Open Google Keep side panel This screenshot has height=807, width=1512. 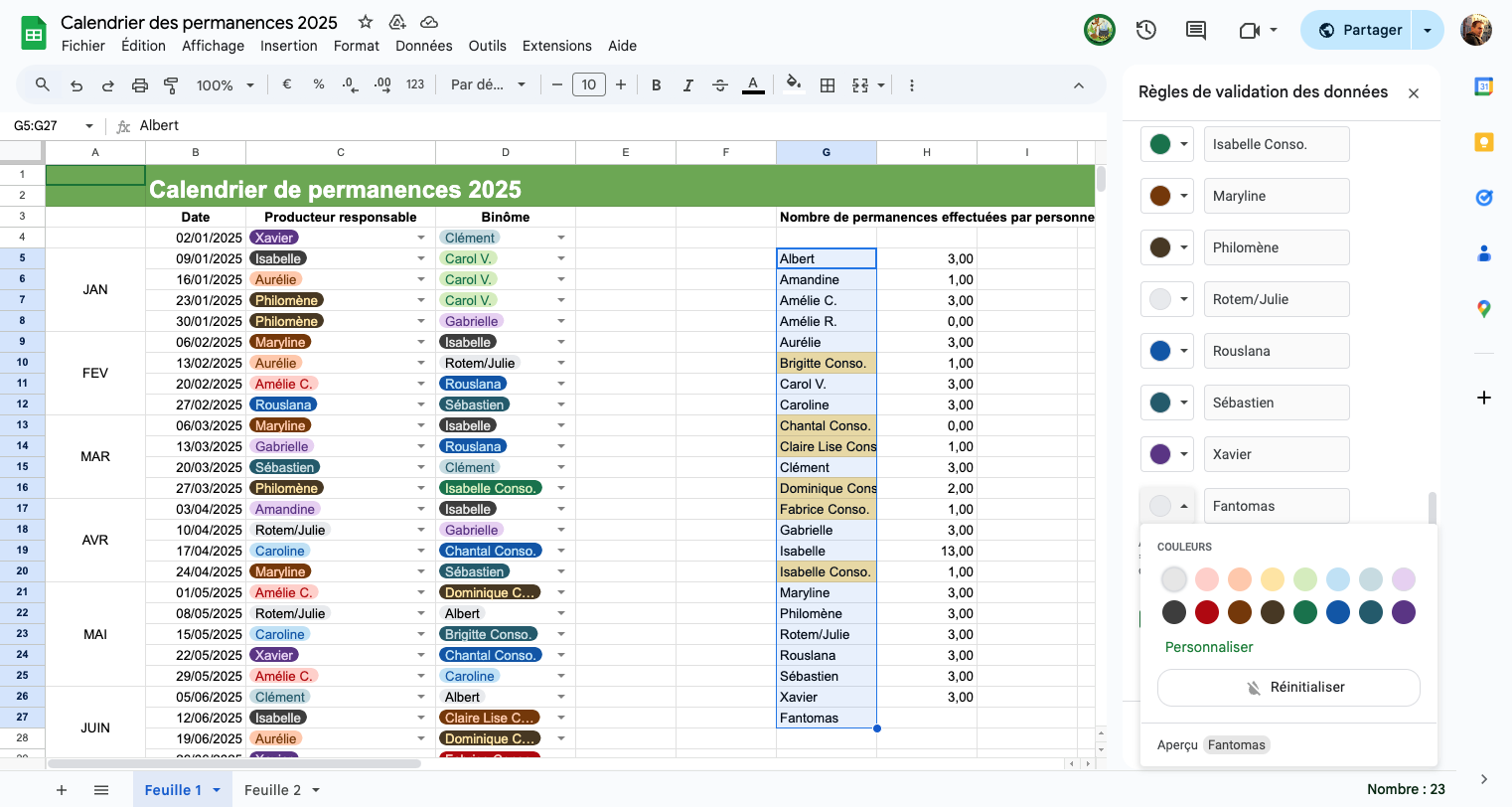(1484, 142)
